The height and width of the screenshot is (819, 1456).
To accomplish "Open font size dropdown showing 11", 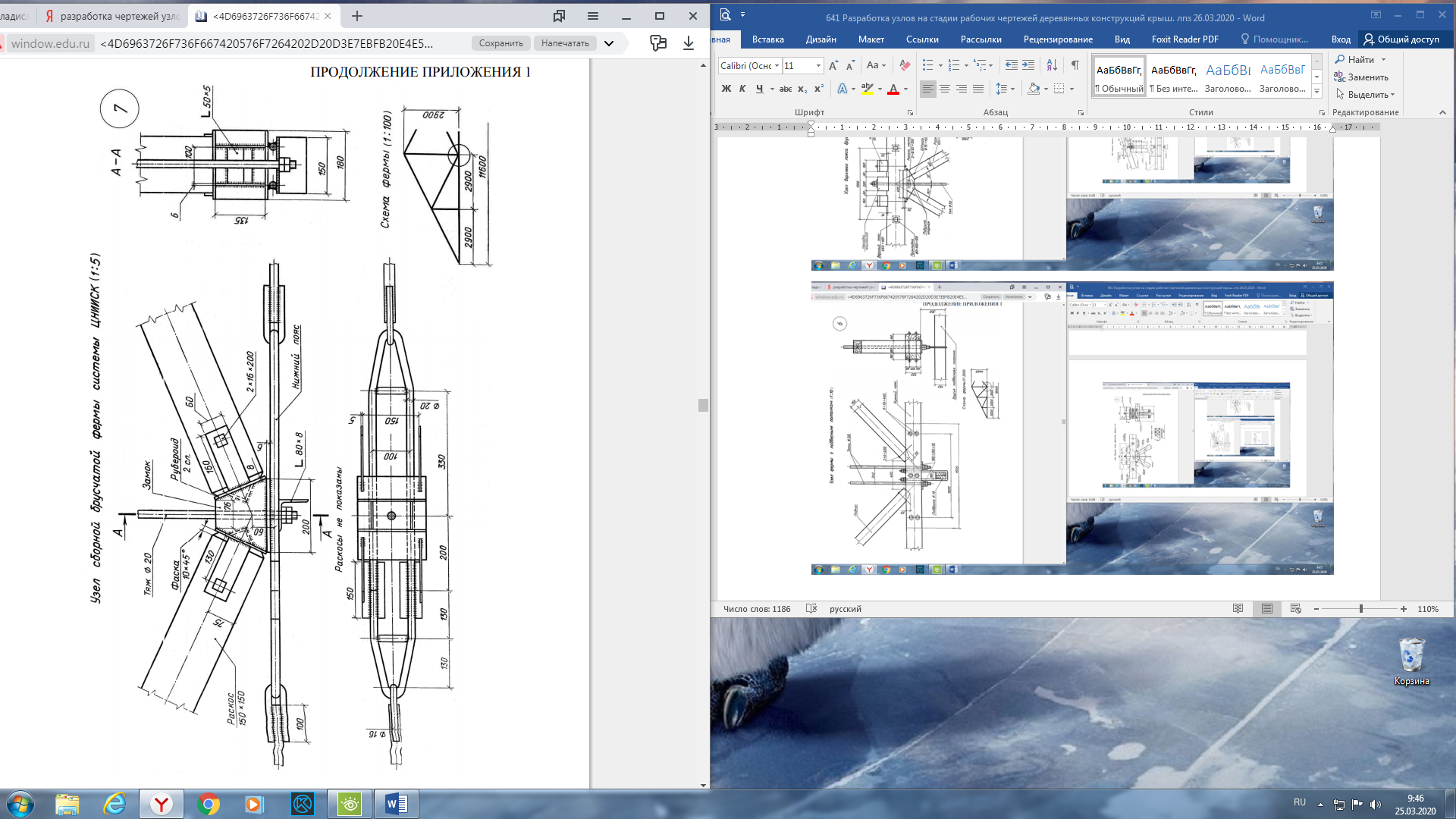I will pos(818,66).
